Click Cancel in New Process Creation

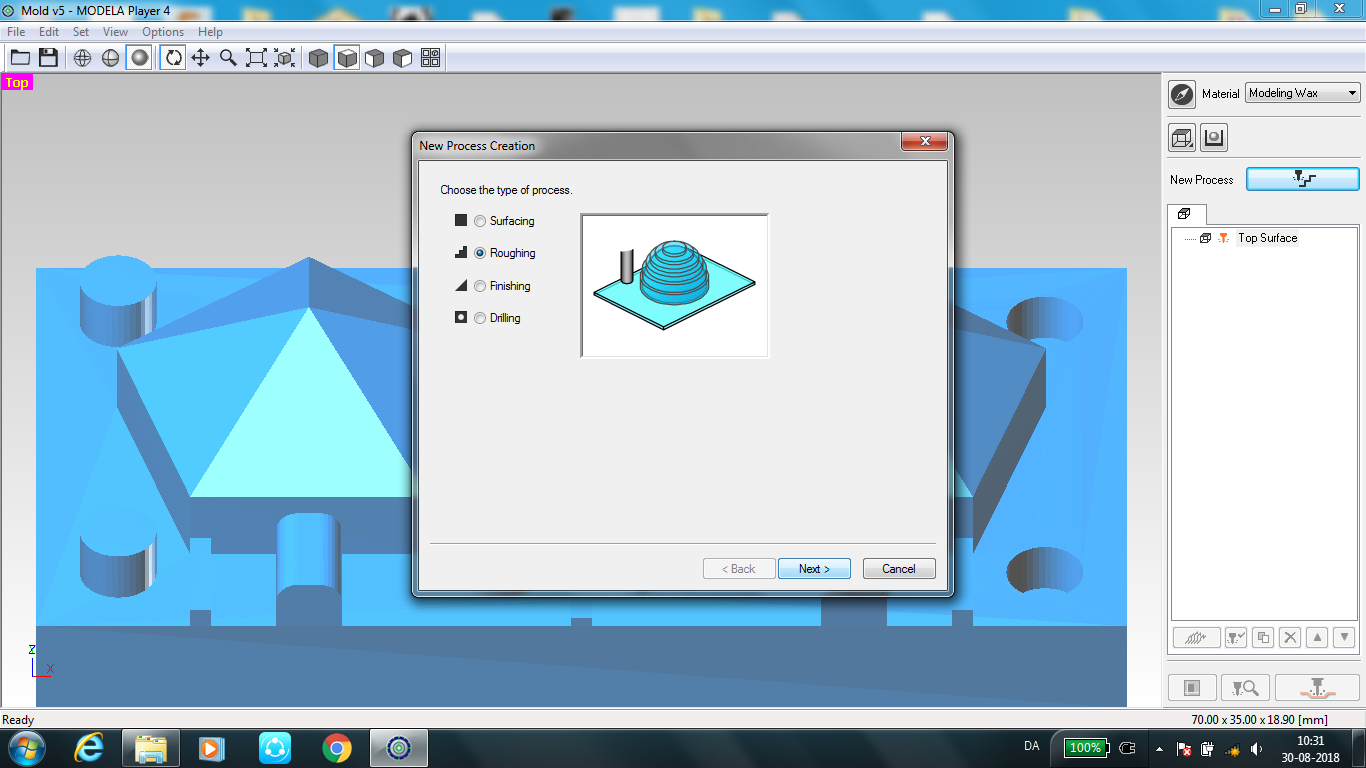pos(899,568)
